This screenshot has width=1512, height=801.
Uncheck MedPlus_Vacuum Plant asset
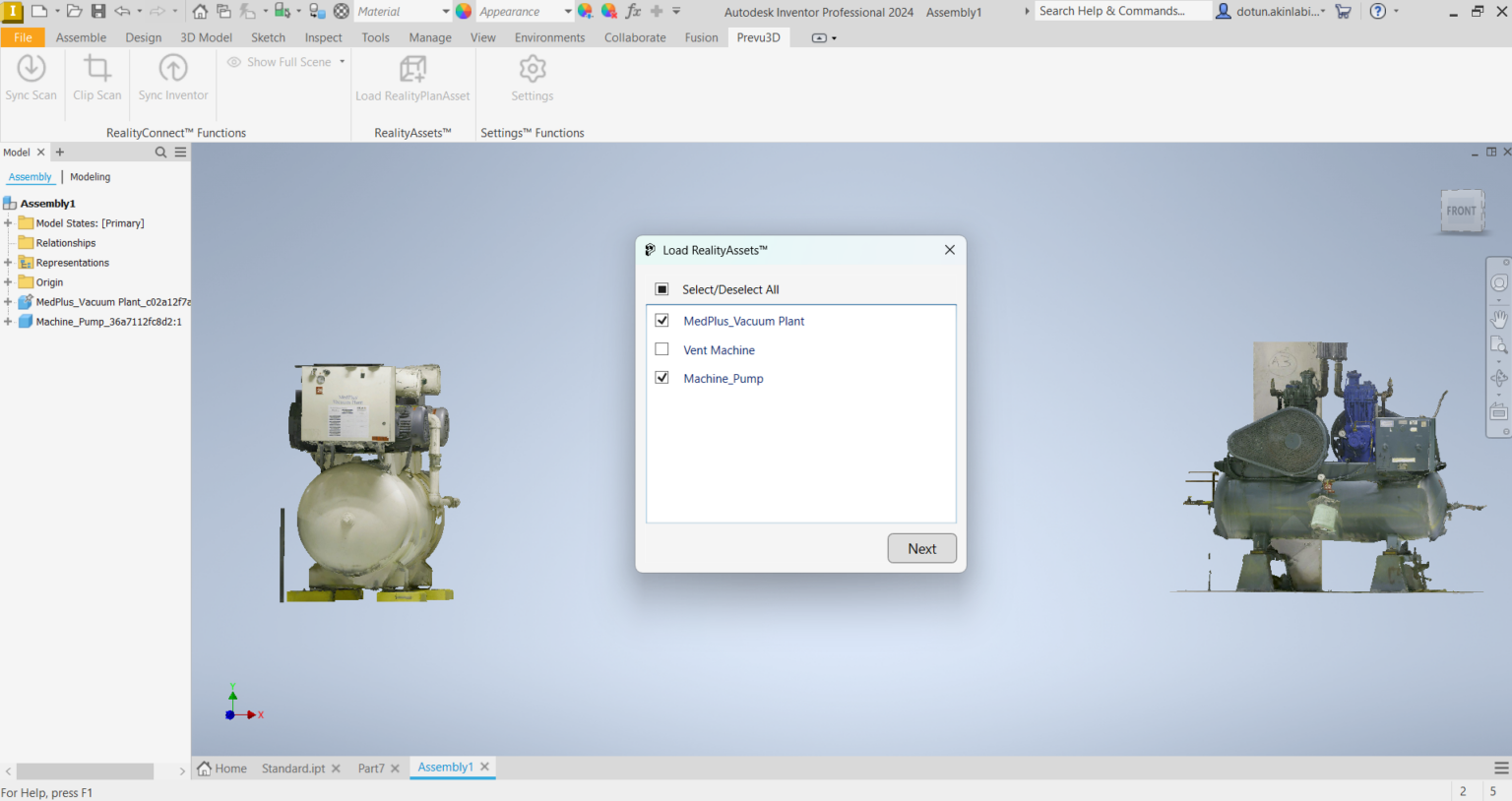point(661,320)
